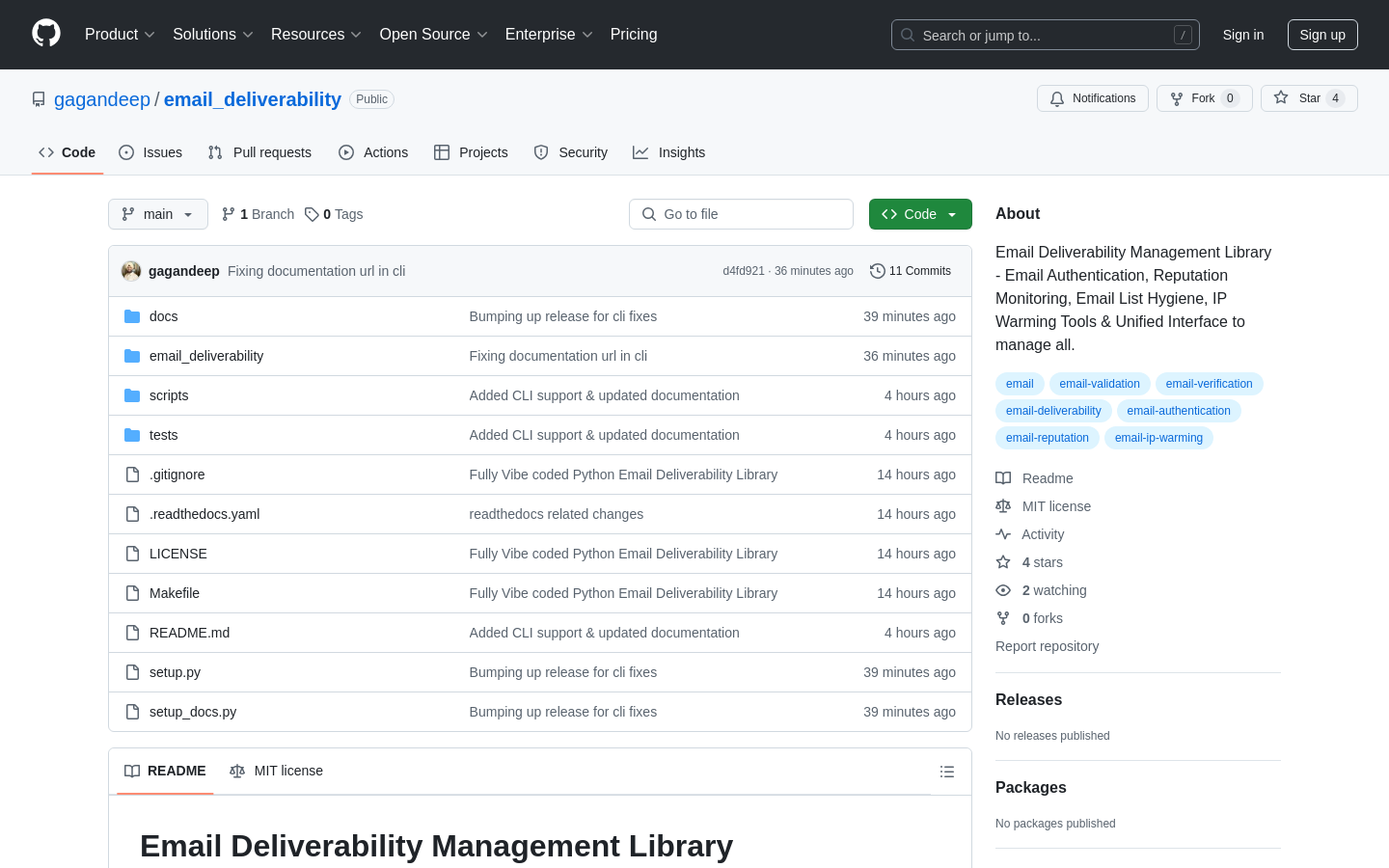Click gagandeep's avatar image
1389x868 pixels.
[x=131, y=271]
